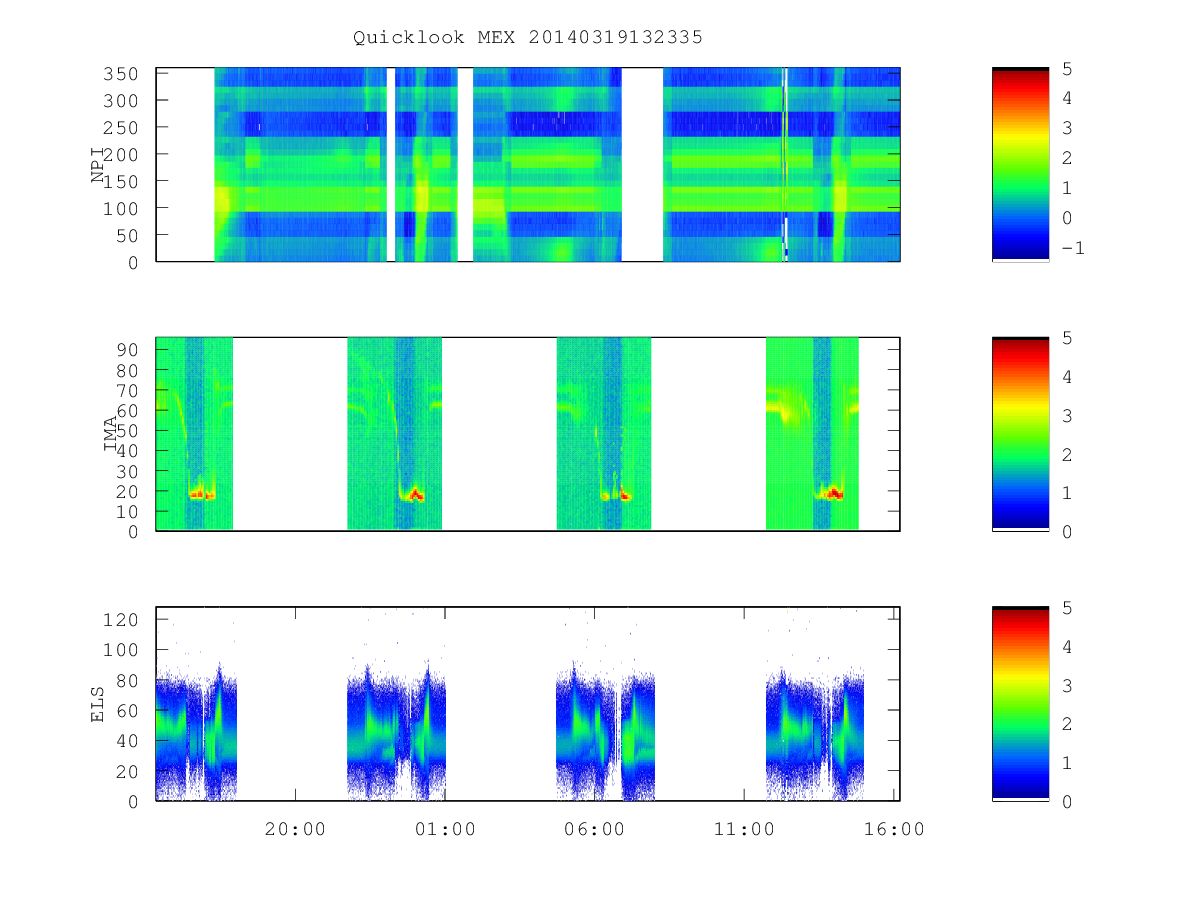The height and width of the screenshot is (900, 1200).
Task: Click the 06:00 time tick label
Action: [x=594, y=829]
